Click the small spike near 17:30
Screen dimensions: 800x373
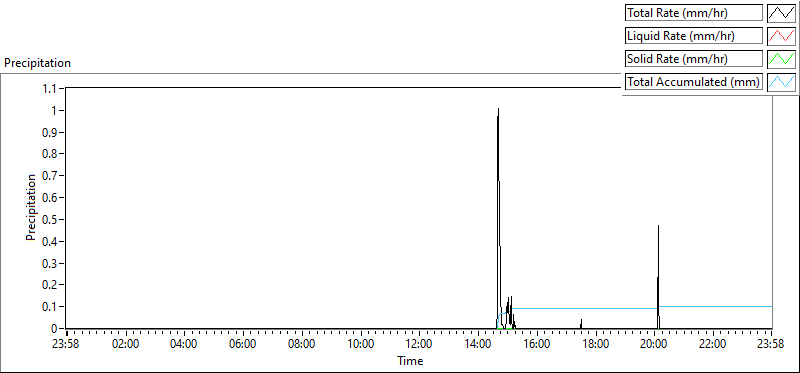(x=581, y=321)
